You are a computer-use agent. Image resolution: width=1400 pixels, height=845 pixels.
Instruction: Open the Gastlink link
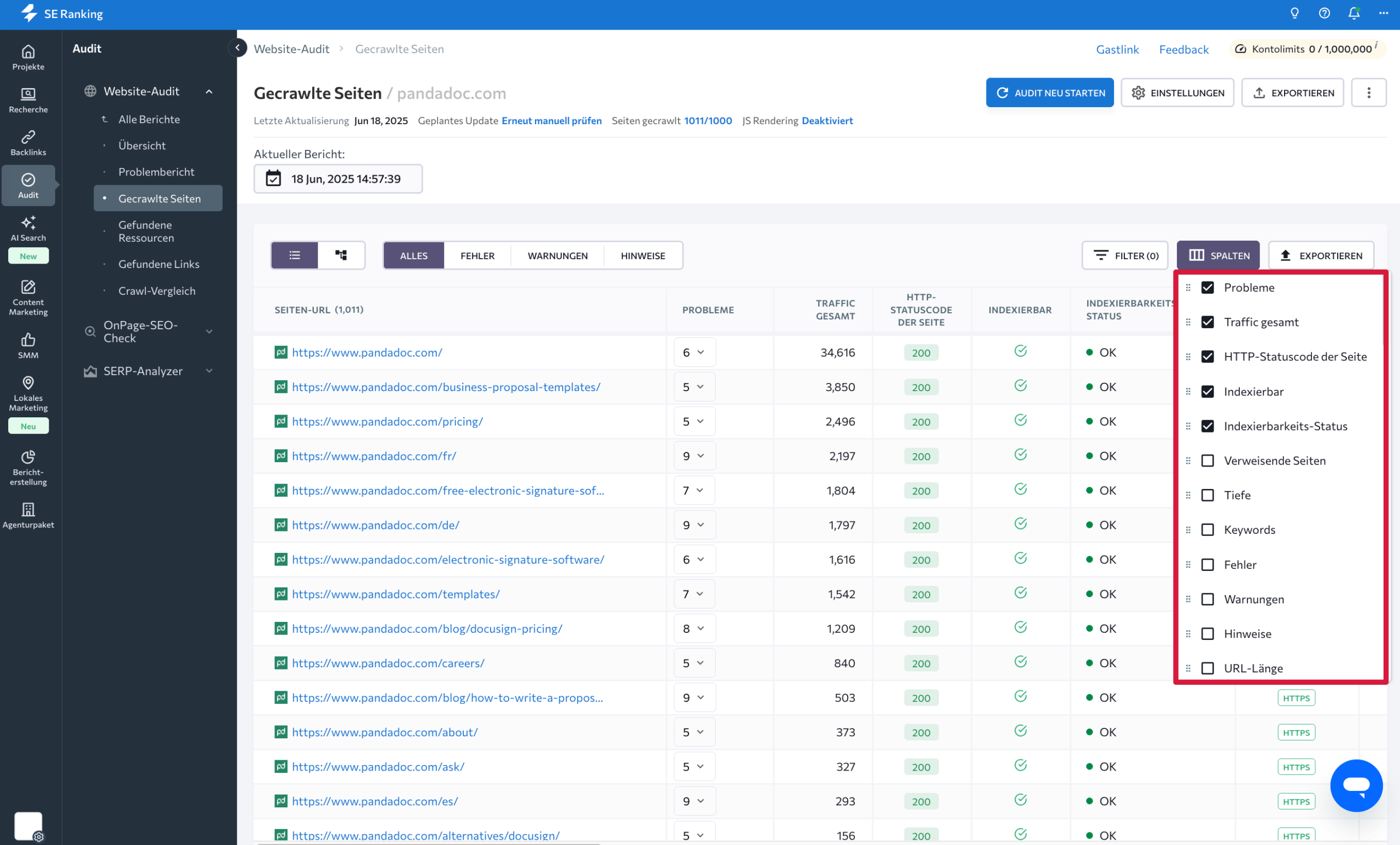click(1117, 49)
